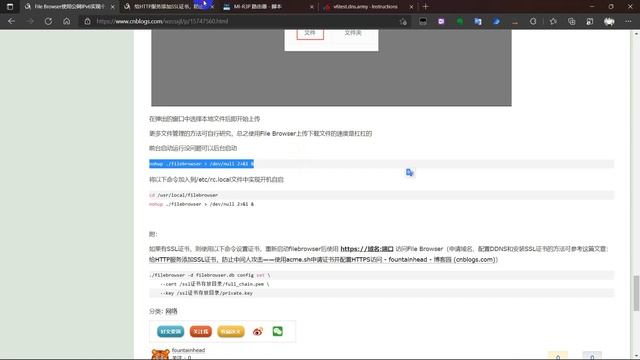Open the browser share/screenshot icon
Image resolution: width=640 pixels, height=360 pixels.
tap(590, 21)
